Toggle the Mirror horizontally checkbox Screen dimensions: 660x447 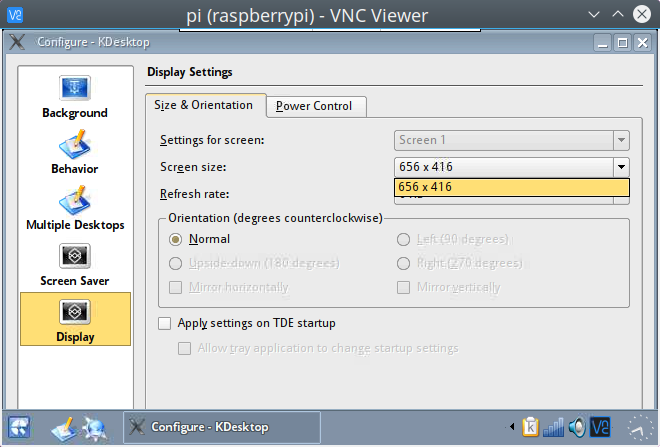pos(177,287)
